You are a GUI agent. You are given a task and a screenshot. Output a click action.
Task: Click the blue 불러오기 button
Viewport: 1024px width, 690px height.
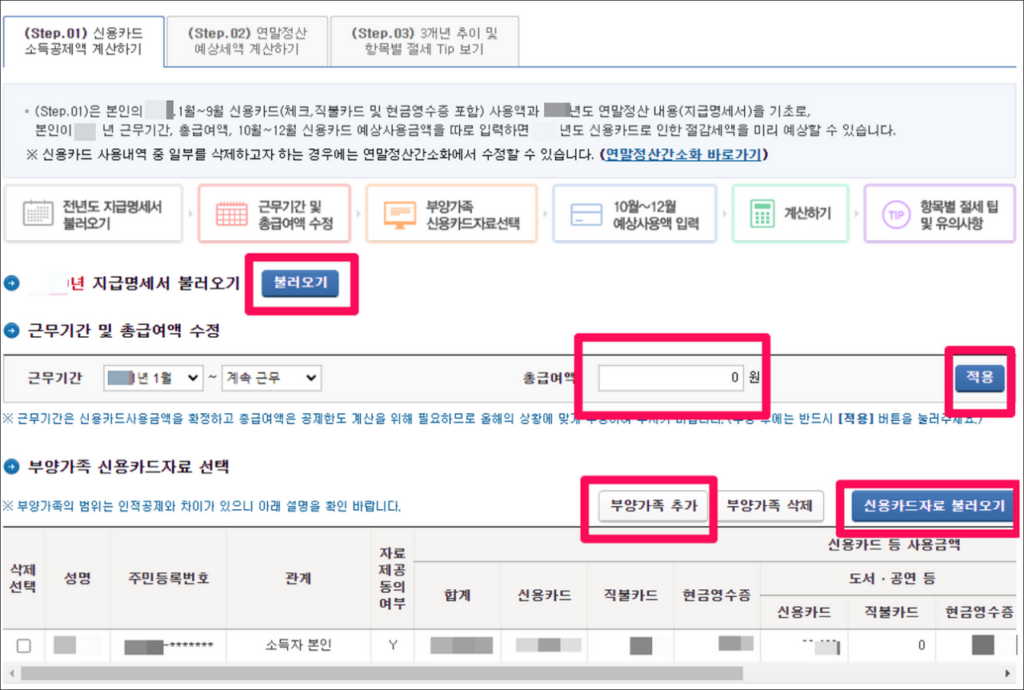coord(300,283)
